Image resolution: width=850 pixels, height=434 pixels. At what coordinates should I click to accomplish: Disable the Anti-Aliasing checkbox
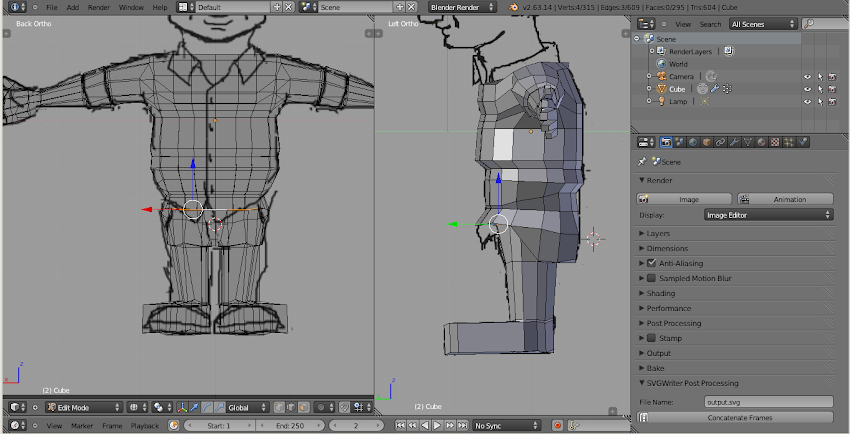click(652, 263)
